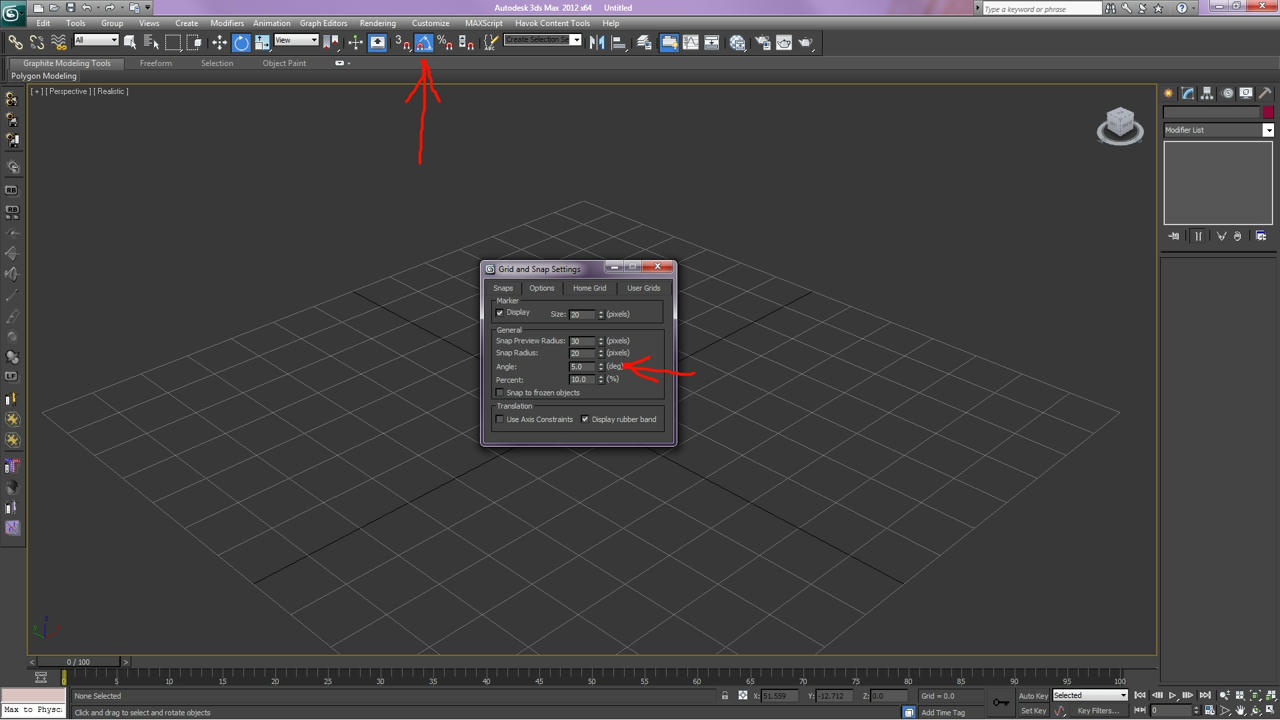The width and height of the screenshot is (1280, 720).
Task: Click Render Production teapot icon
Action: tap(806, 42)
